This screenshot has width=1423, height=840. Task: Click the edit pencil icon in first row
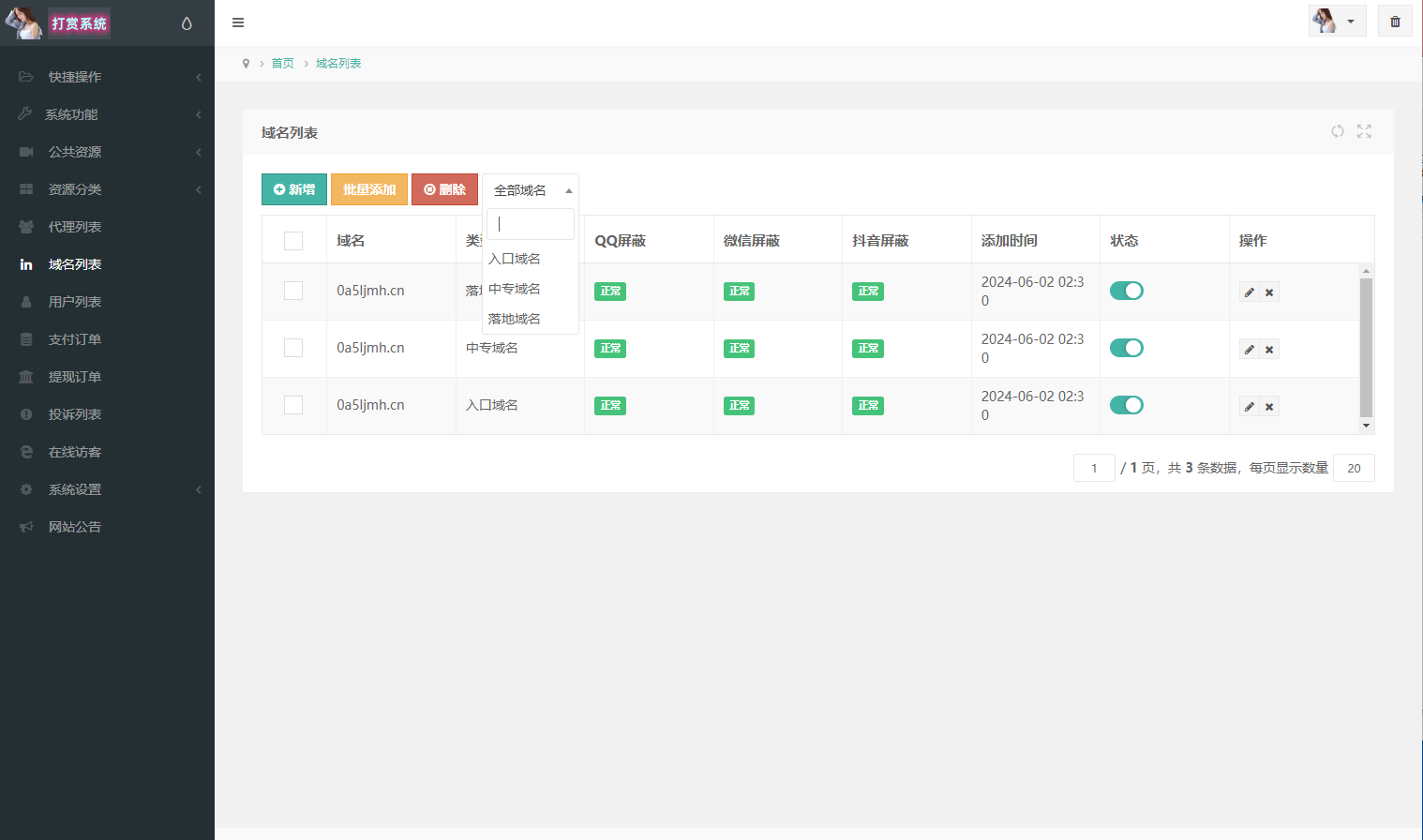click(x=1249, y=292)
